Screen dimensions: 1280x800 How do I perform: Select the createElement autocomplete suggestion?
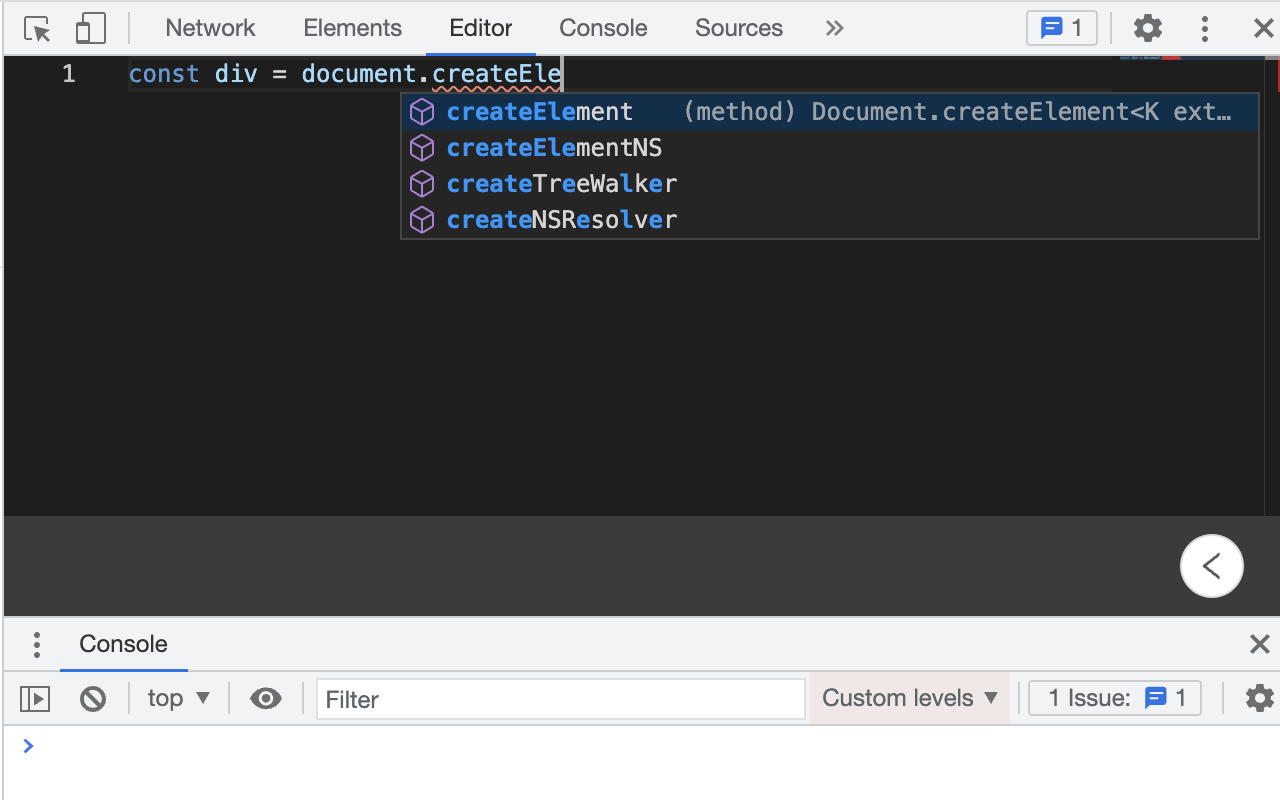(540, 111)
